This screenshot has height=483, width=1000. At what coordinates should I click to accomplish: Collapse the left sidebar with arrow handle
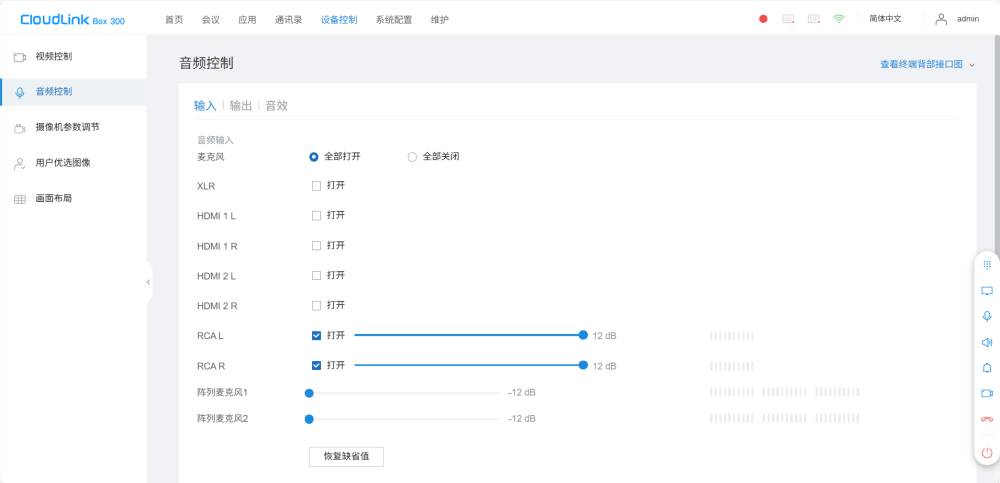(149, 282)
